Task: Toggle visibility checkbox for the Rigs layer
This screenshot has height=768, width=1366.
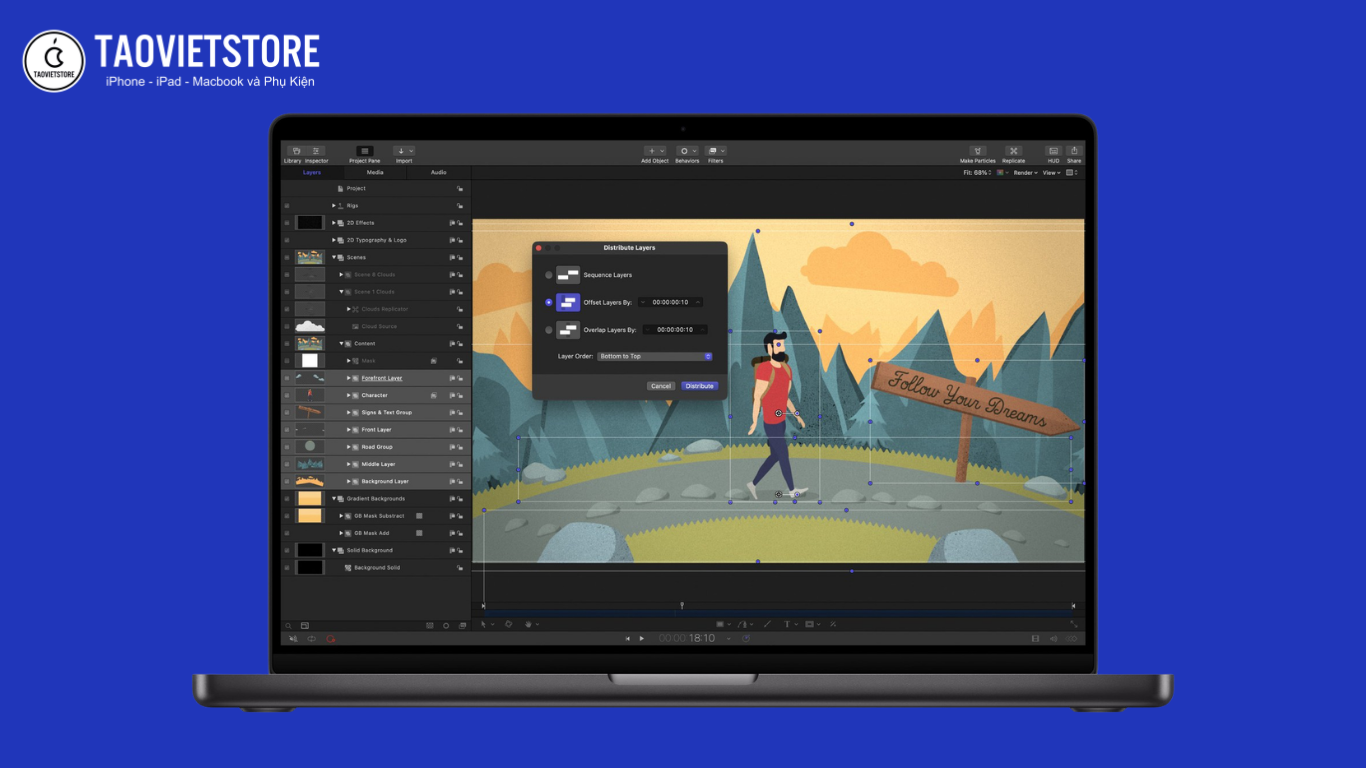Action: point(287,206)
